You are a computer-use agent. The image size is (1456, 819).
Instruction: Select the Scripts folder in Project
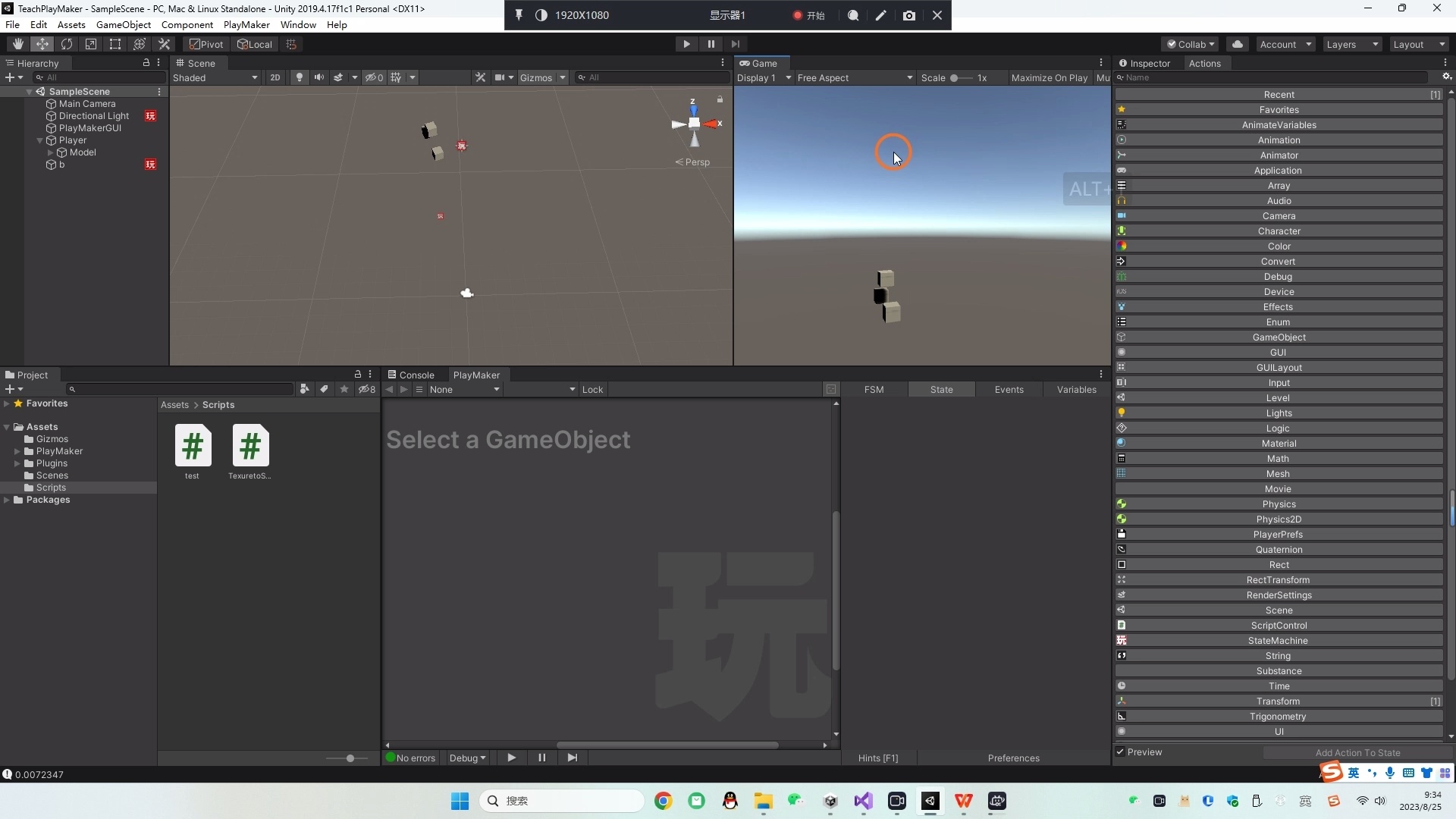click(51, 488)
